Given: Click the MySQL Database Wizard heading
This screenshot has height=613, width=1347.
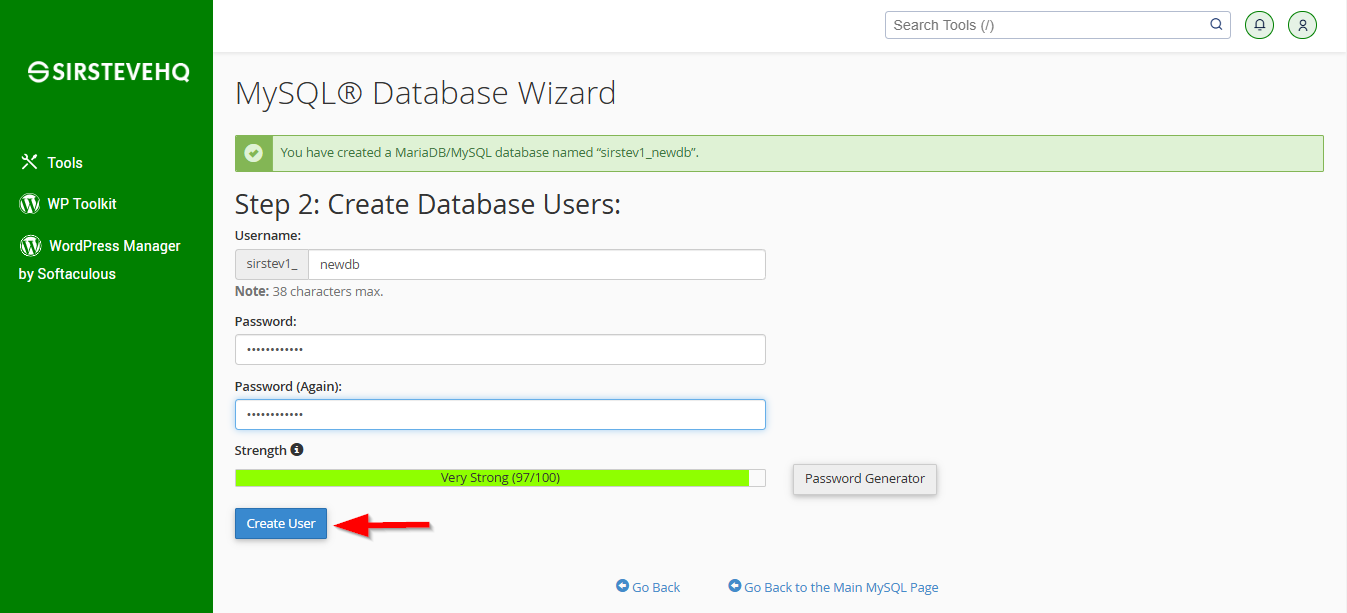Looking at the screenshot, I should pyautogui.click(x=425, y=94).
